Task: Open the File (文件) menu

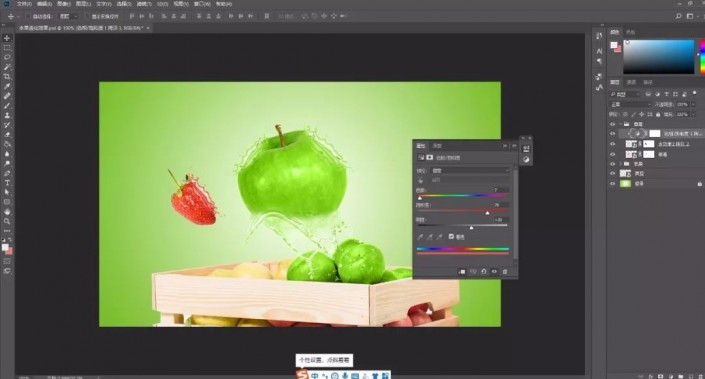Action: [24, 4]
